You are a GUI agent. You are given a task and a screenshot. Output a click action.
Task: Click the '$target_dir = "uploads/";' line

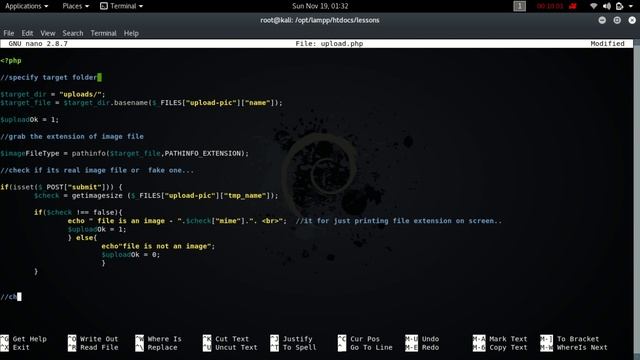pyautogui.click(x=53, y=94)
